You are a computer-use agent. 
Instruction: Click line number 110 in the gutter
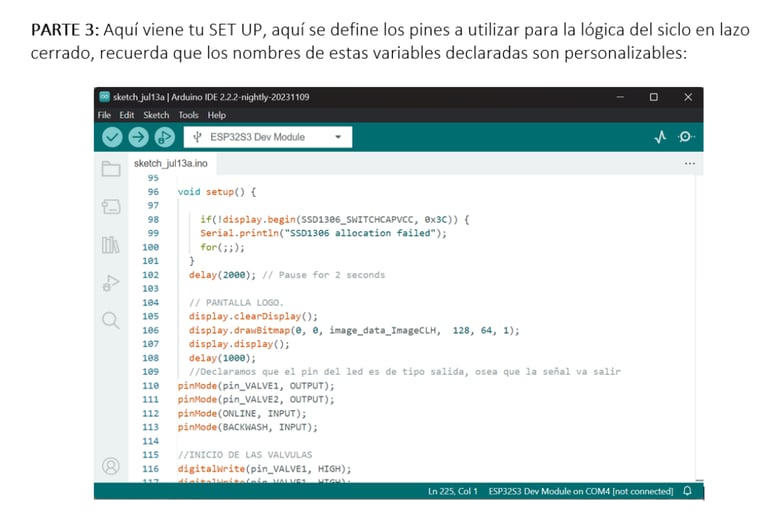point(151,386)
